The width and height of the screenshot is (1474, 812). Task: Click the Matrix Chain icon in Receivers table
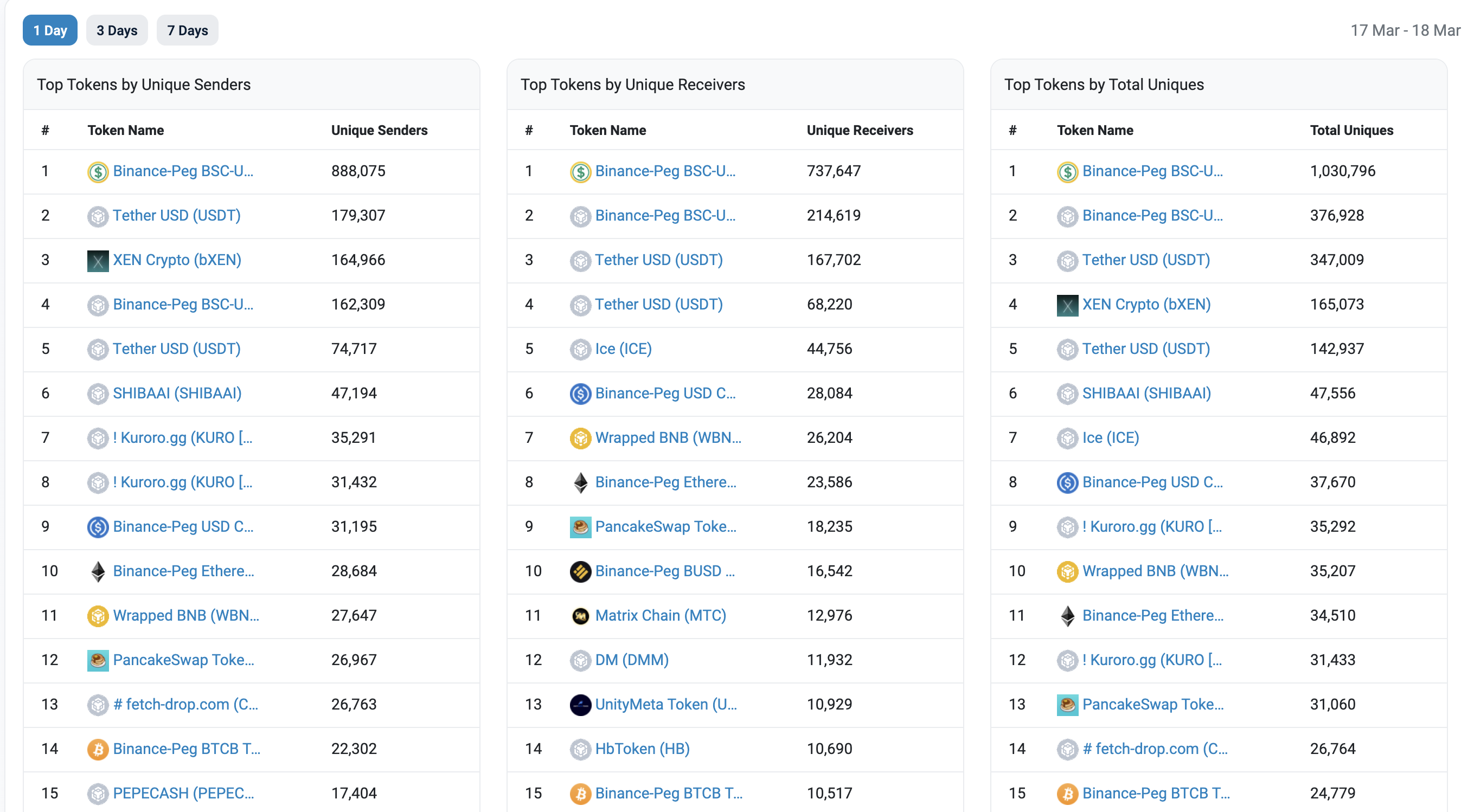point(580,616)
